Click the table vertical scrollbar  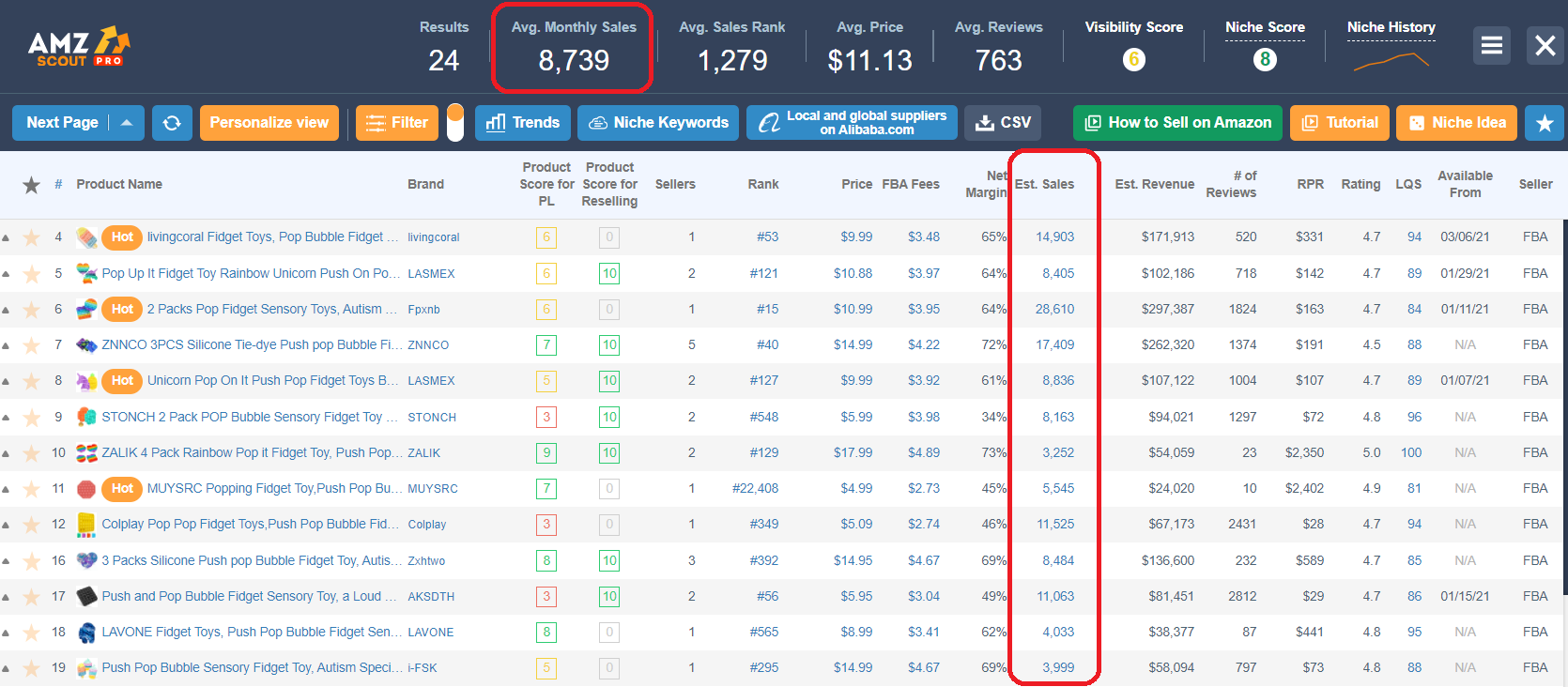tap(1564, 406)
